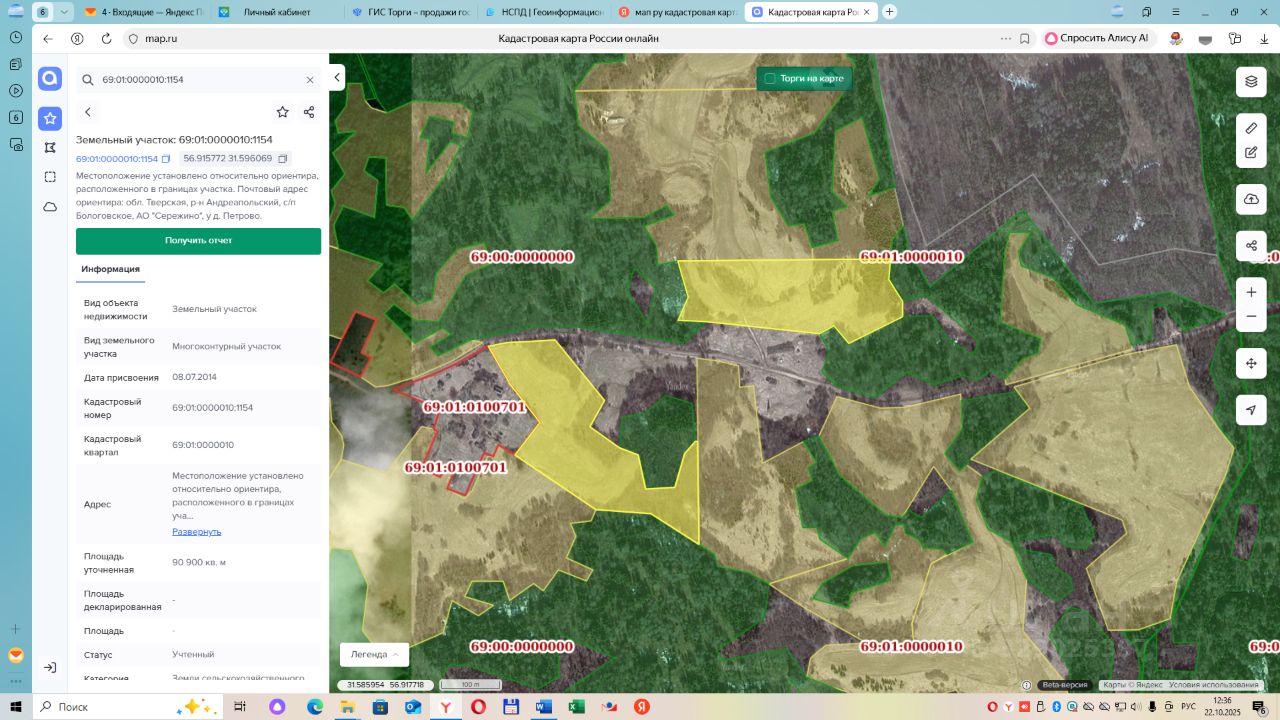
Task: Copy the coordinates 56.915772 31.596069
Action: pyautogui.click(x=283, y=159)
